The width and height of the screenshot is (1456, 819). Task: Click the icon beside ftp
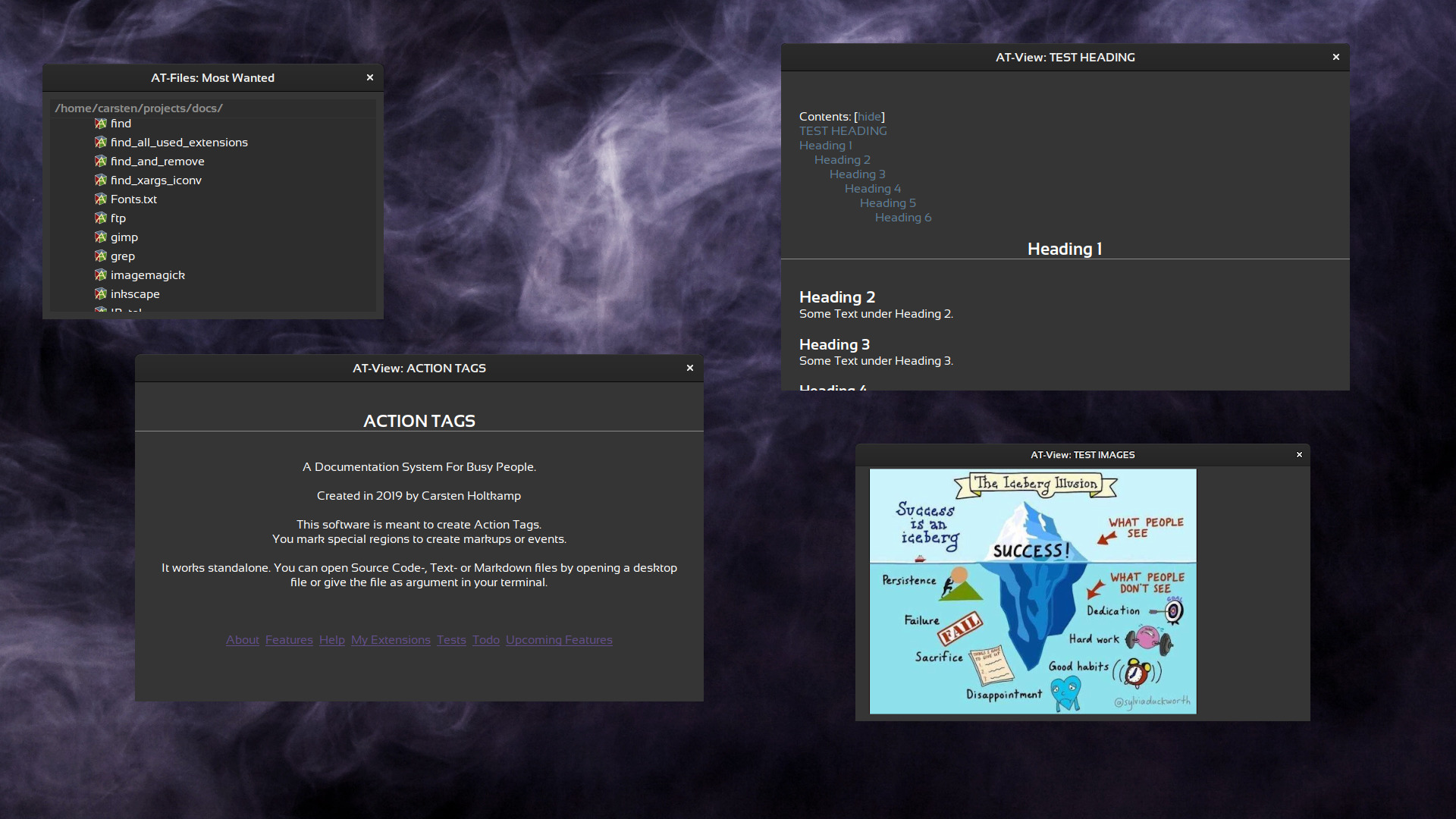(x=100, y=218)
